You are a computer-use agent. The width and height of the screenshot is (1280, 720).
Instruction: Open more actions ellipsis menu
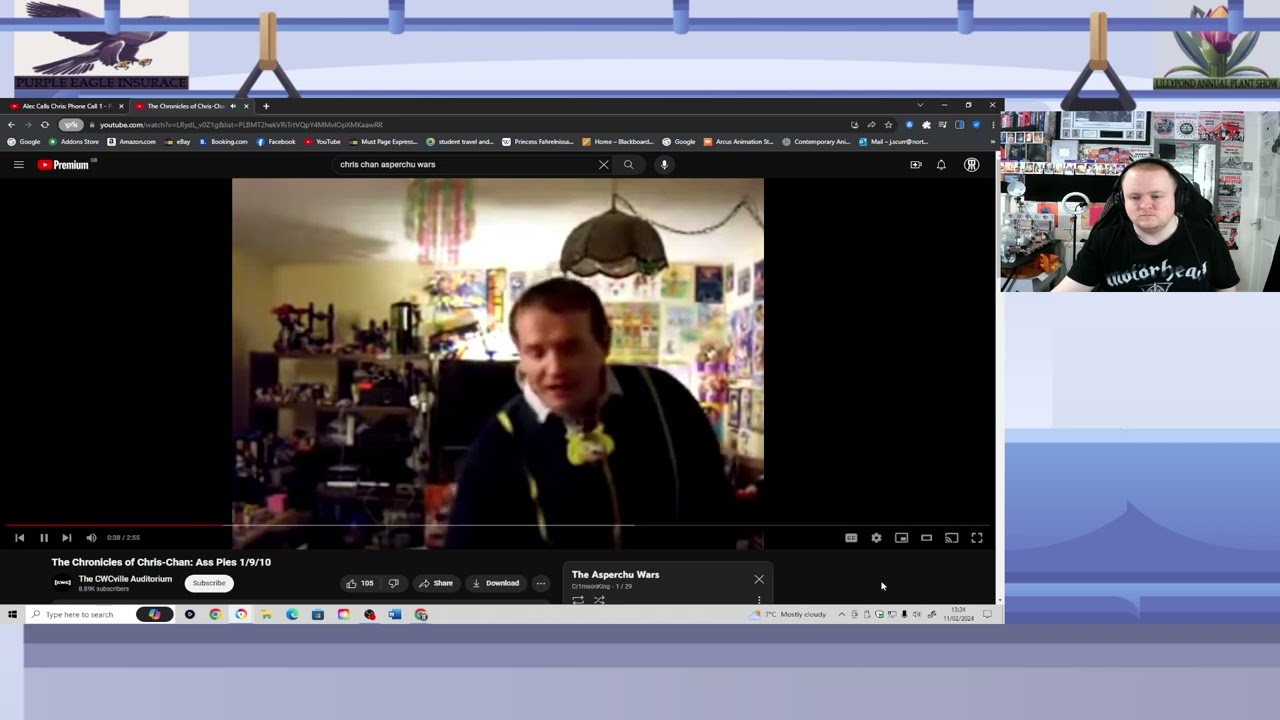point(541,583)
